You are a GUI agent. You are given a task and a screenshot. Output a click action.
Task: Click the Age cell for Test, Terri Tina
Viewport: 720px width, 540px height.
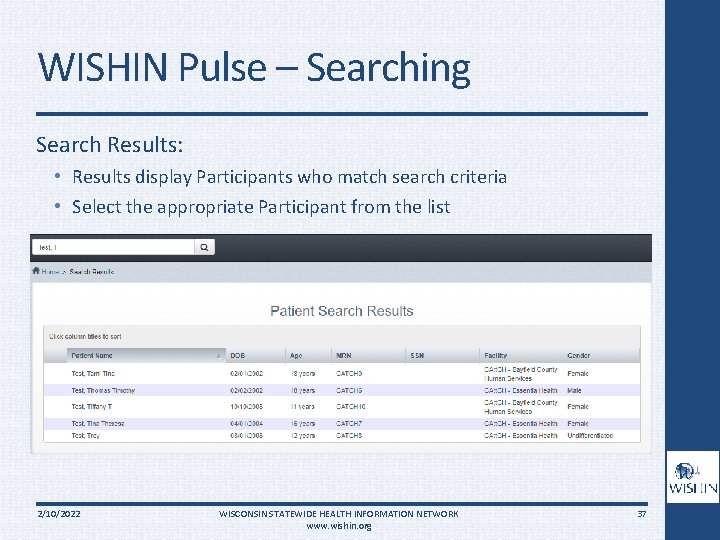303,374
